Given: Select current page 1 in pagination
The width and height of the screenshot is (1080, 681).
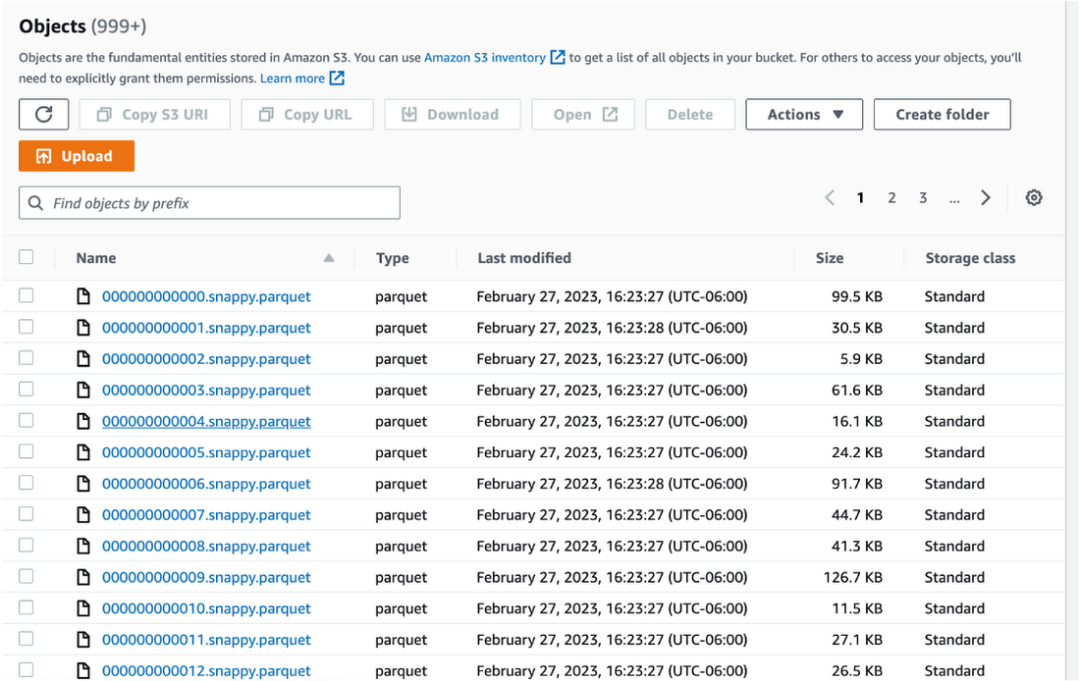Looking at the screenshot, I should (x=860, y=198).
